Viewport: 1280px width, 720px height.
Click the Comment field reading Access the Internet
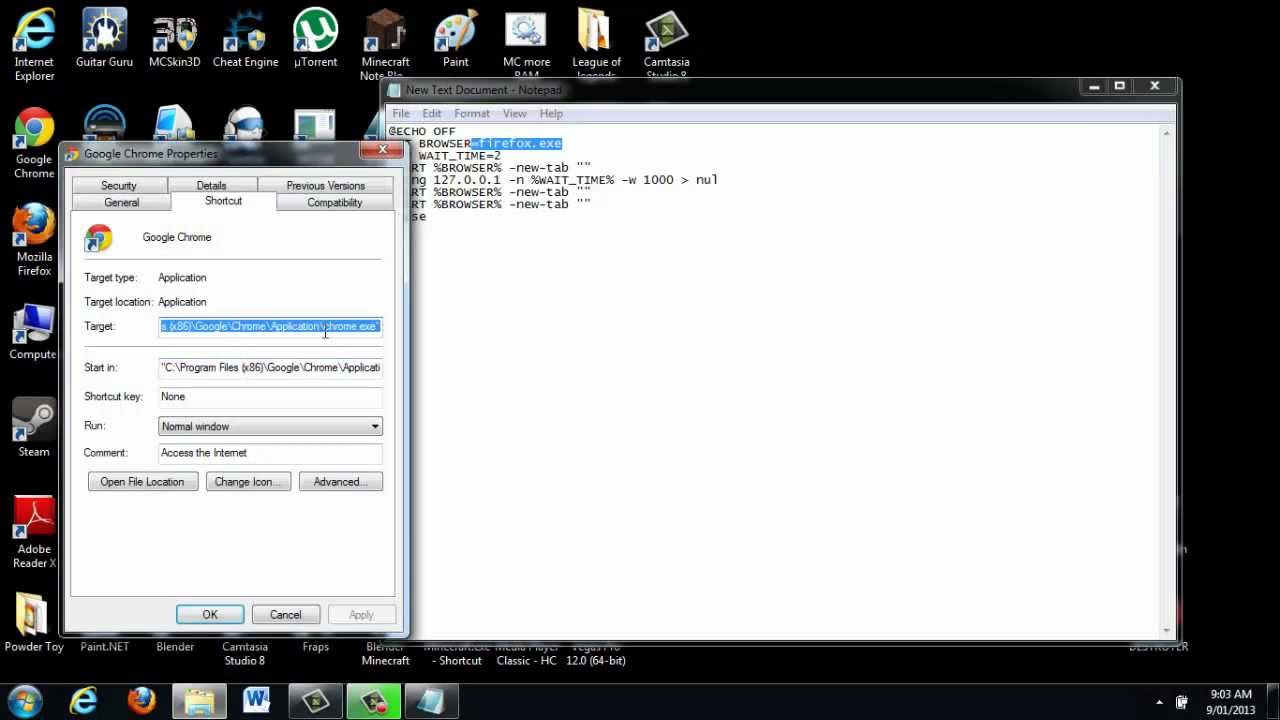tap(270, 453)
